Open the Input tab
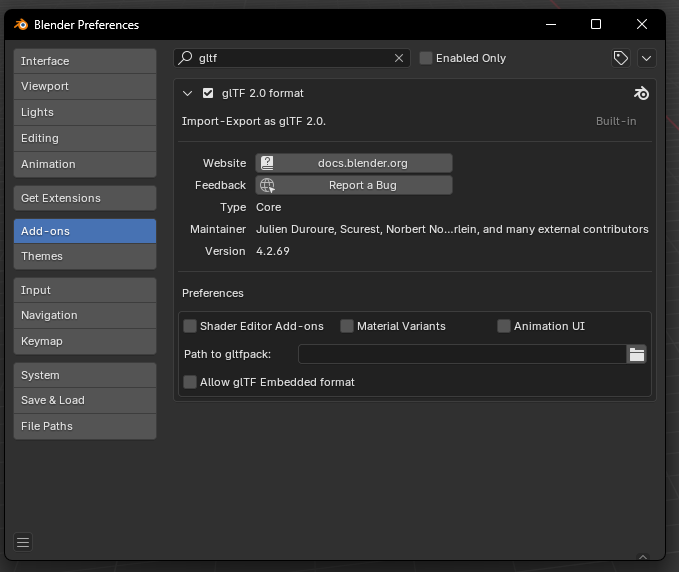Image resolution: width=679 pixels, height=572 pixels. tap(85, 290)
